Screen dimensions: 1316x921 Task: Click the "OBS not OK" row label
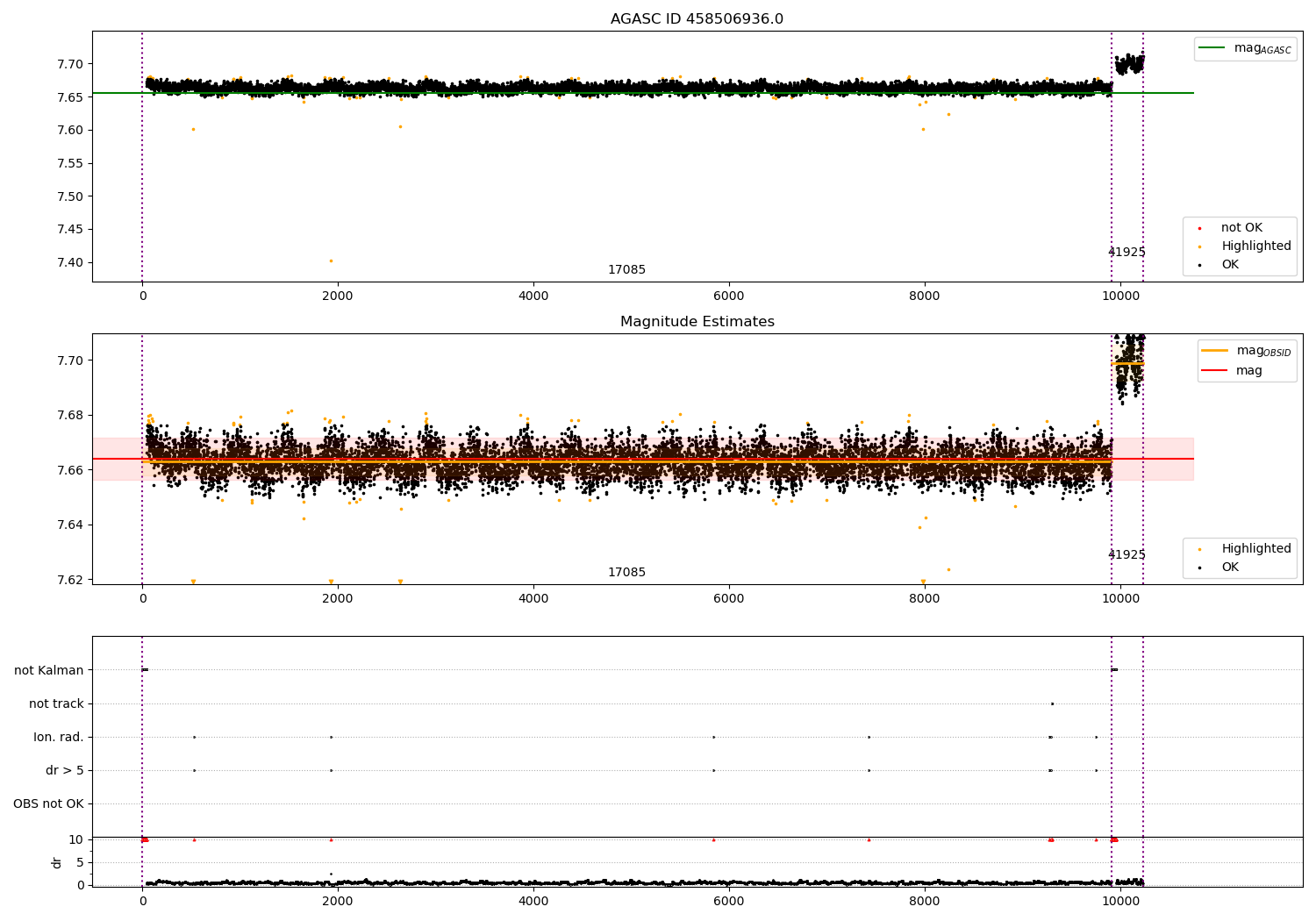[48, 804]
